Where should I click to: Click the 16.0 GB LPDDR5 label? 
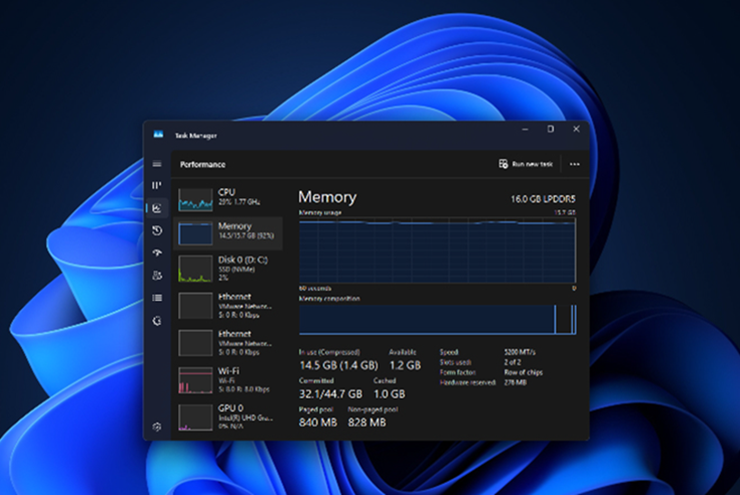543,199
